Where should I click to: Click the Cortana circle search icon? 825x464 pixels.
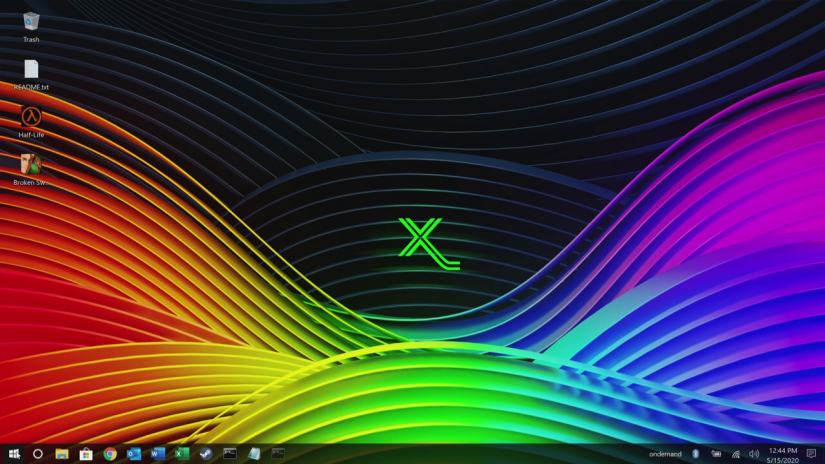(x=38, y=453)
